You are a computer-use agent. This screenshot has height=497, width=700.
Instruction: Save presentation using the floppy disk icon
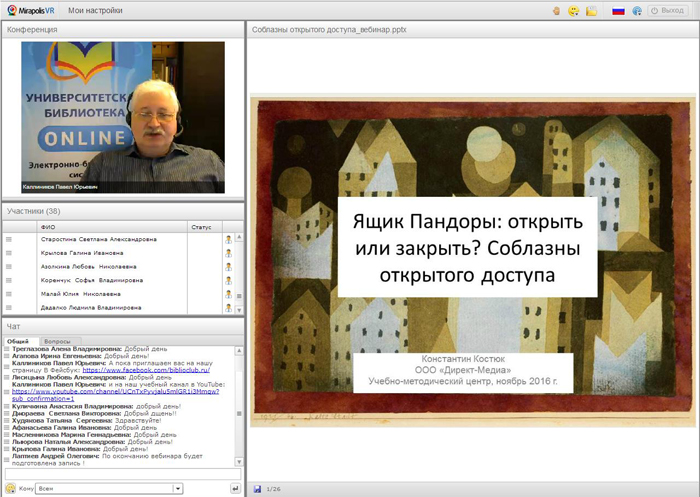pos(257,489)
